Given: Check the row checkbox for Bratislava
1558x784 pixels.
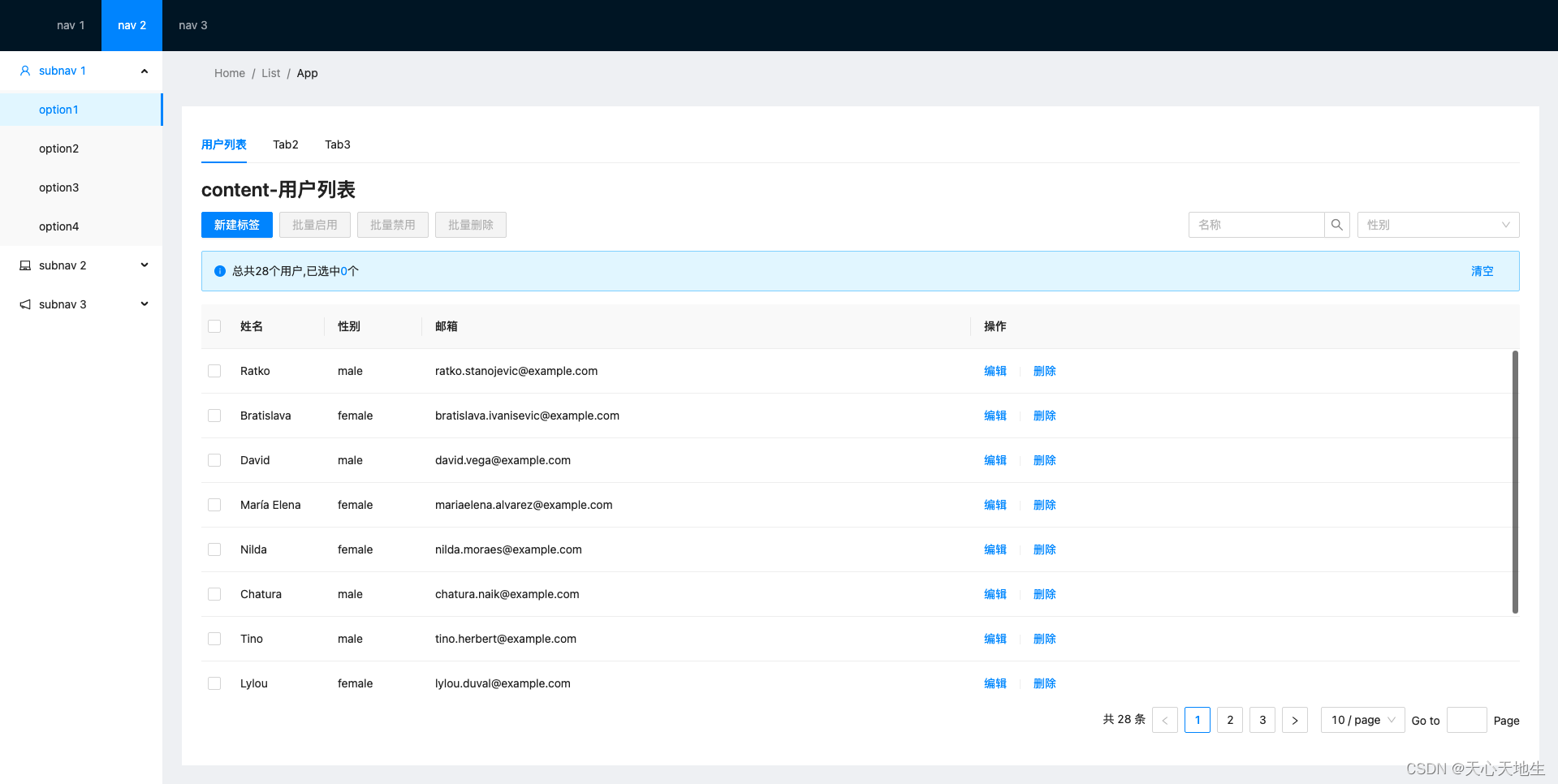Looking at the screenshot, I should coord(214,416).
